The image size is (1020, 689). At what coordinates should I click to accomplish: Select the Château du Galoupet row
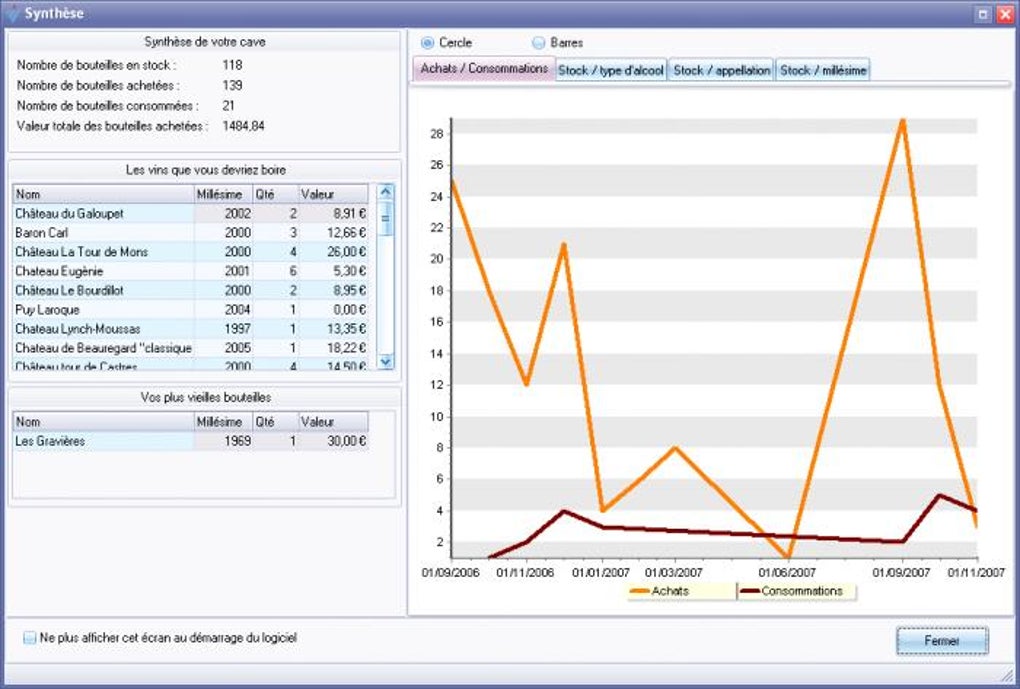click(191, 213)
